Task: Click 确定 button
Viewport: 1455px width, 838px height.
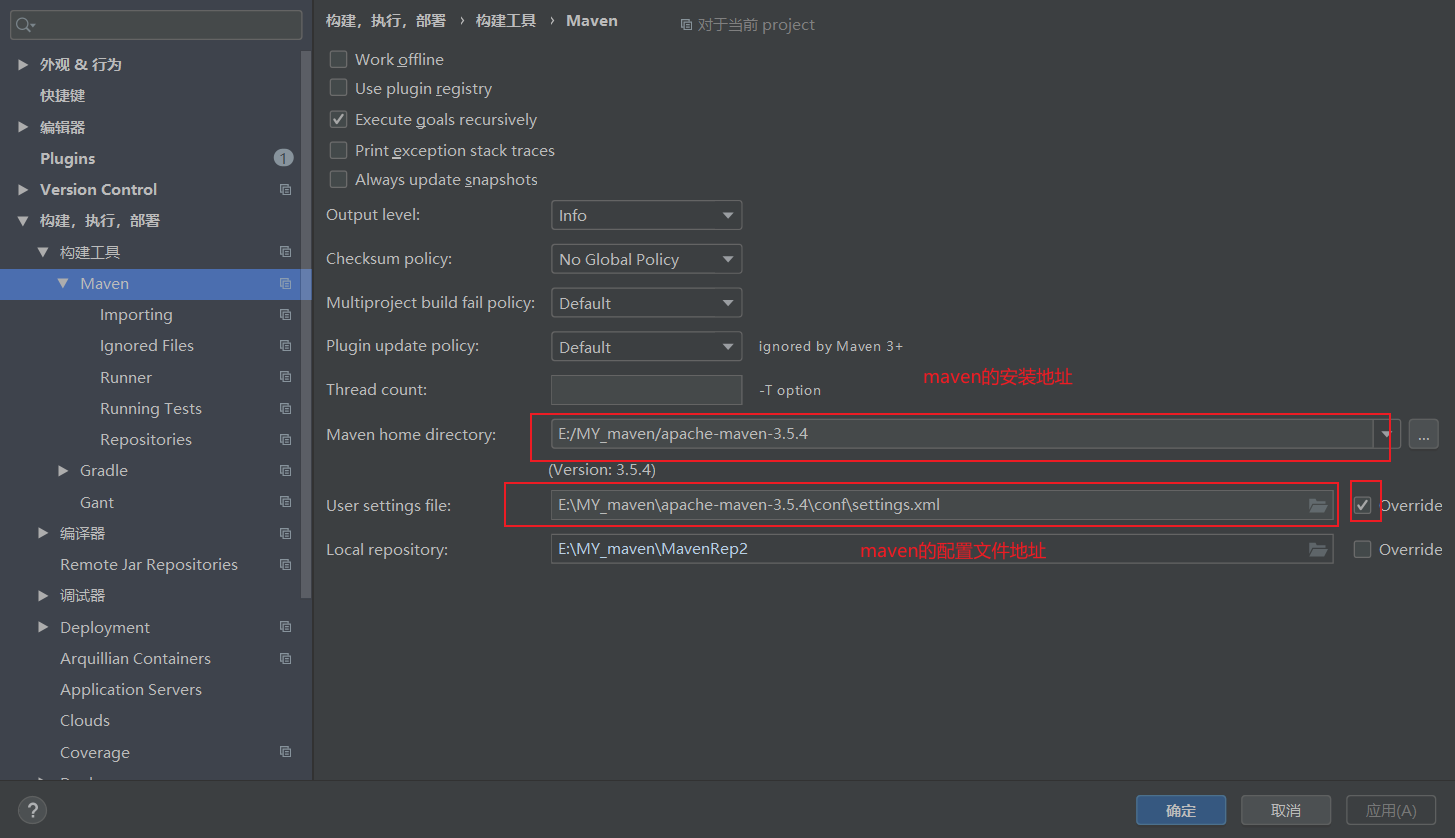Action: (x=1181, y=810)
